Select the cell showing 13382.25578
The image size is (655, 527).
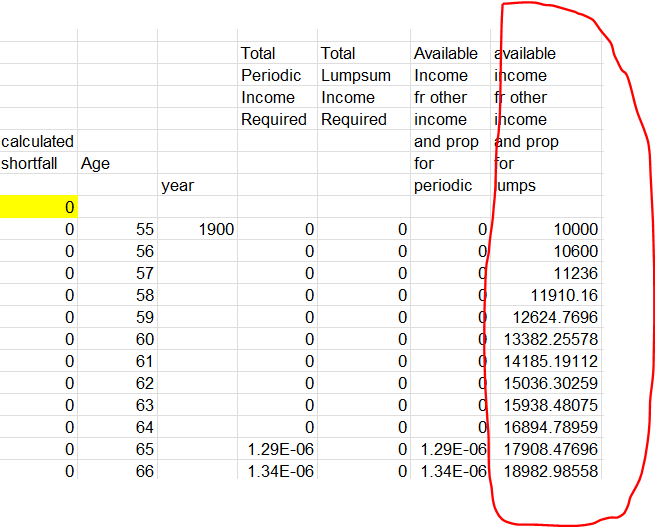(546, 339)
